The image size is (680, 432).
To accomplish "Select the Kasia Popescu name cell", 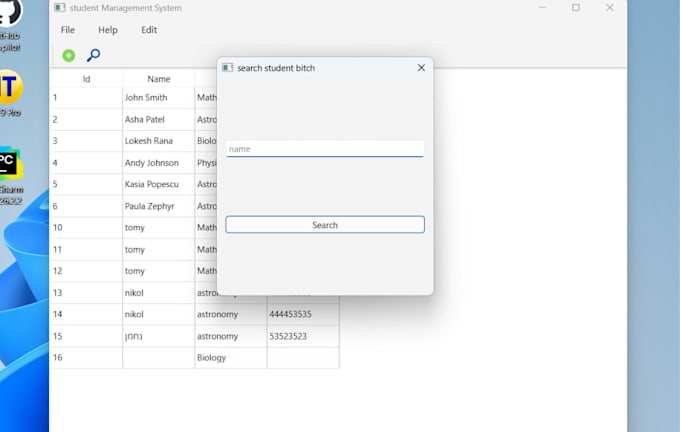I will pos(159,184).
